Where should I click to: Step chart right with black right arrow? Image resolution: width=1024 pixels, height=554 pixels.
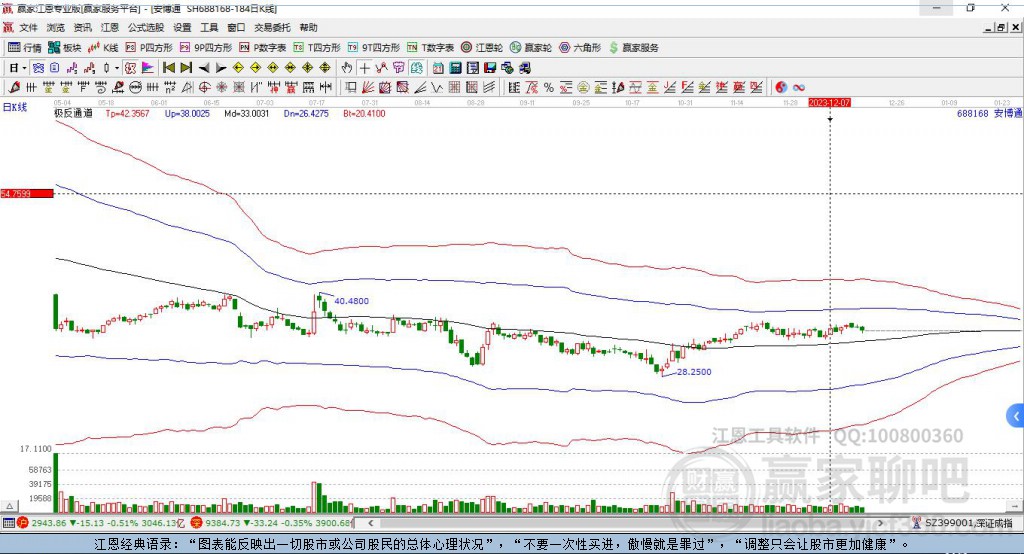pos(221,68)
